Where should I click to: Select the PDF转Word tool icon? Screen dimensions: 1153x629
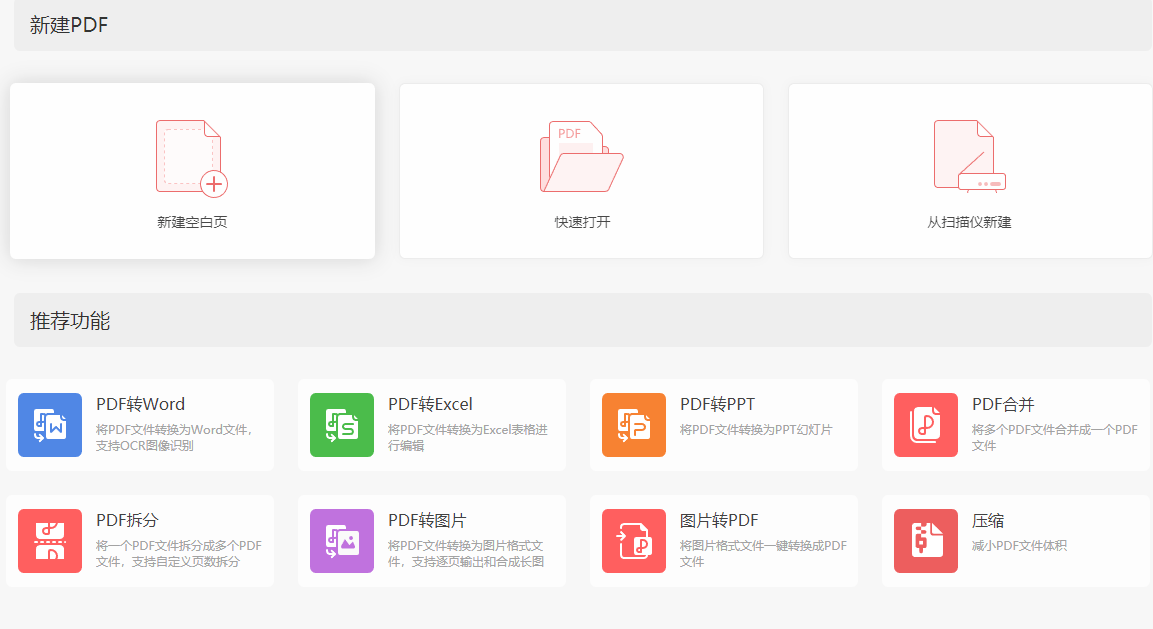(50, 425)
